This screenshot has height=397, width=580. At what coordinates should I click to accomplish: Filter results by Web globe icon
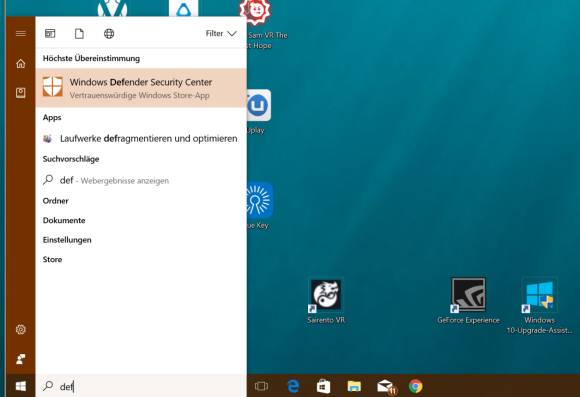tap(109, 34)
